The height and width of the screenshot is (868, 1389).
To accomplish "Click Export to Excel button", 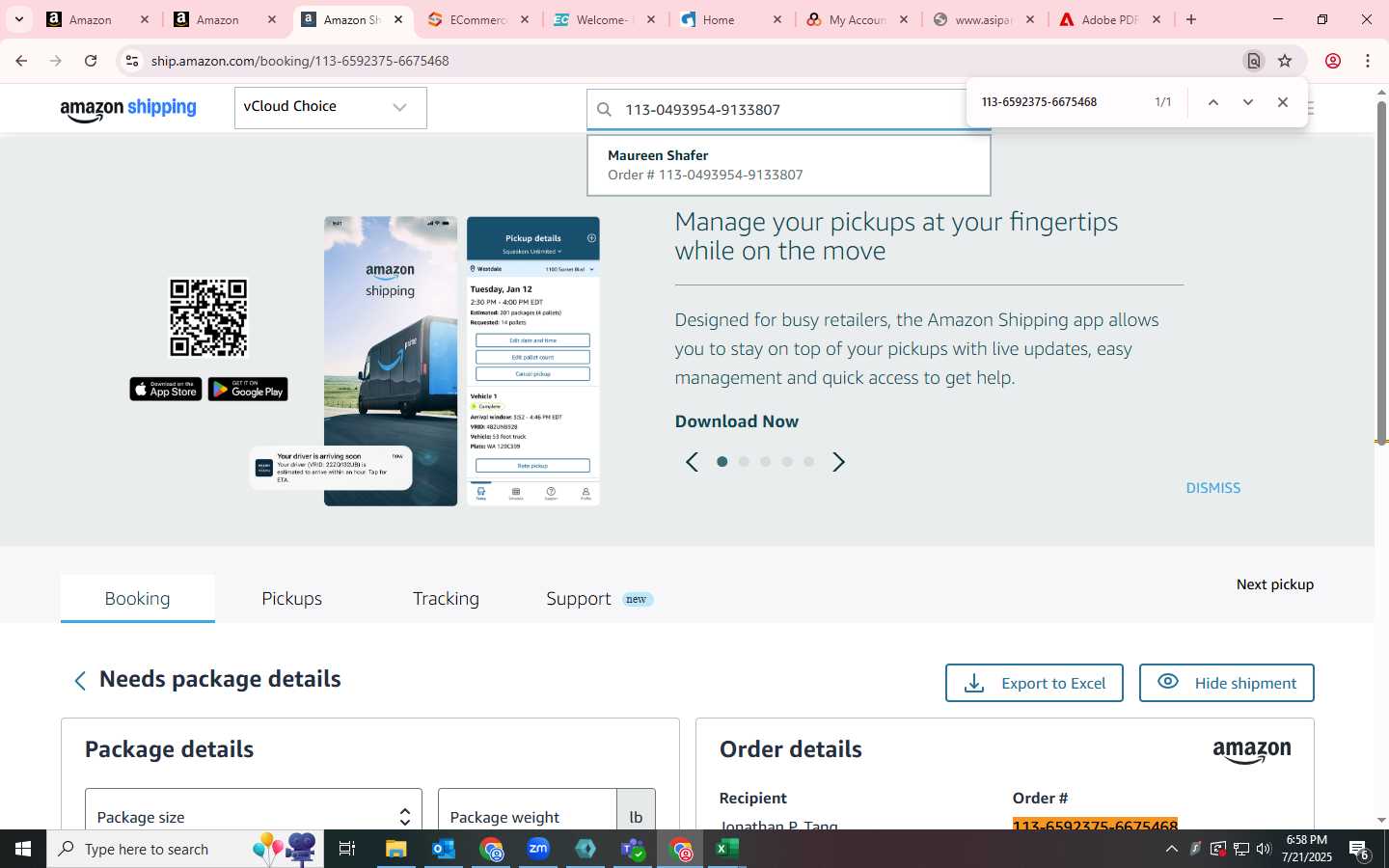I will tap(1034, 683).
